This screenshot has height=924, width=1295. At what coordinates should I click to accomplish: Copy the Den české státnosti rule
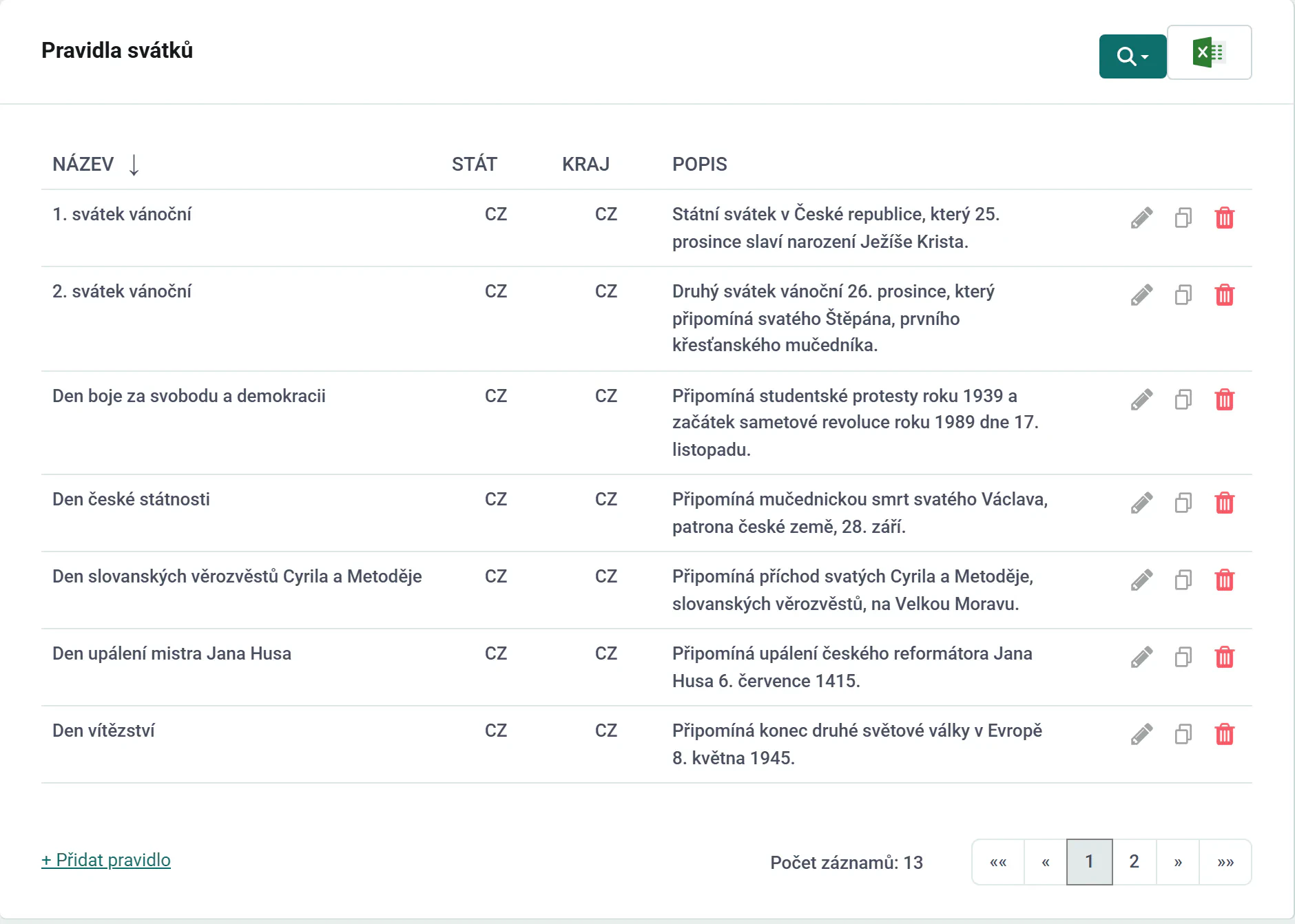[1183, 503]
